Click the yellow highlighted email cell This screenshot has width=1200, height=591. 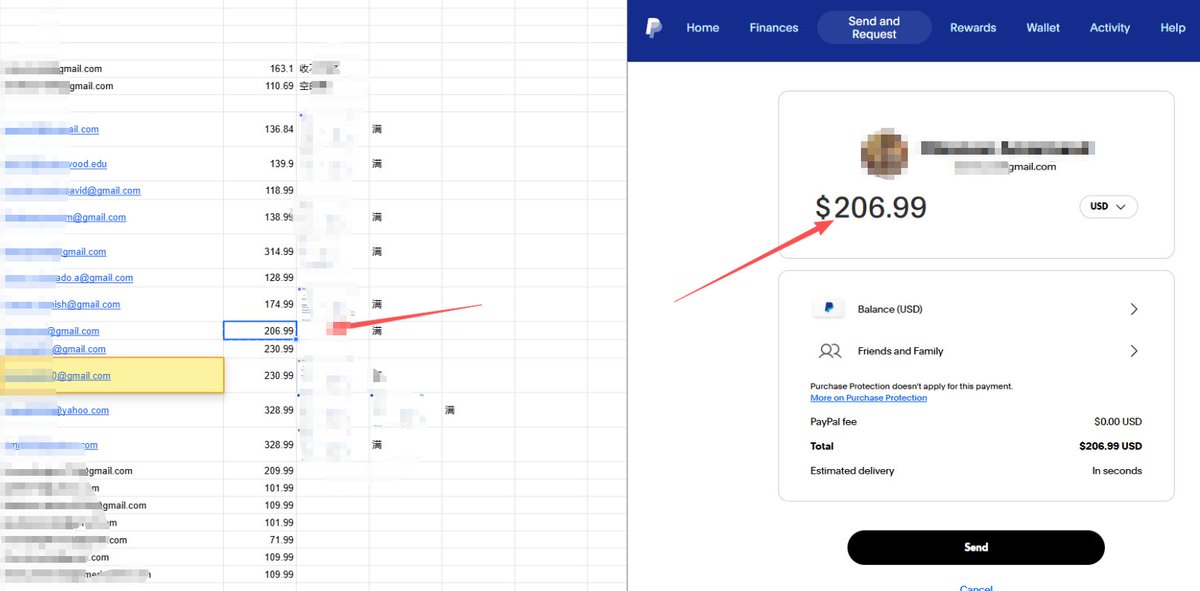point(112,375)
